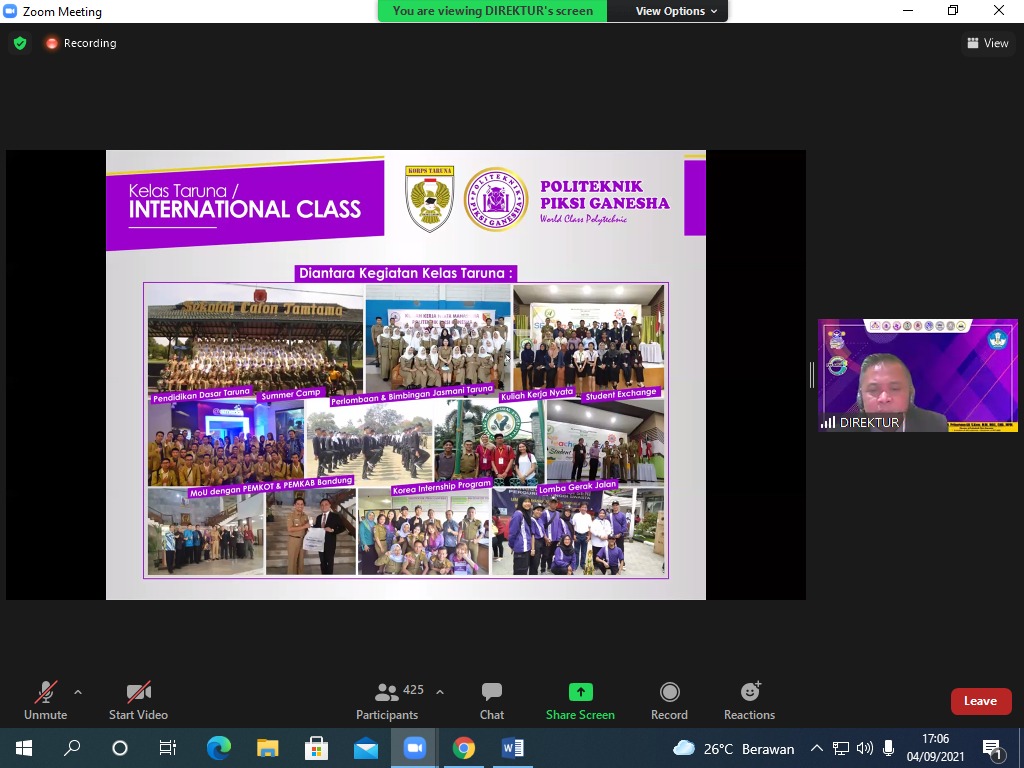Click the DIREKTUR video thumbnail
The height and width of the screenshot is (768, 1024).
[918, 375]
